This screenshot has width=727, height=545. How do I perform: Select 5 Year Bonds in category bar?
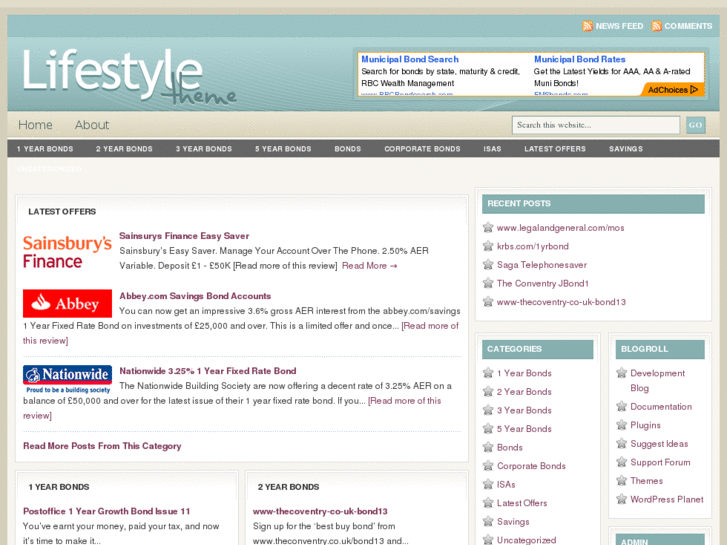coord(283,149)
